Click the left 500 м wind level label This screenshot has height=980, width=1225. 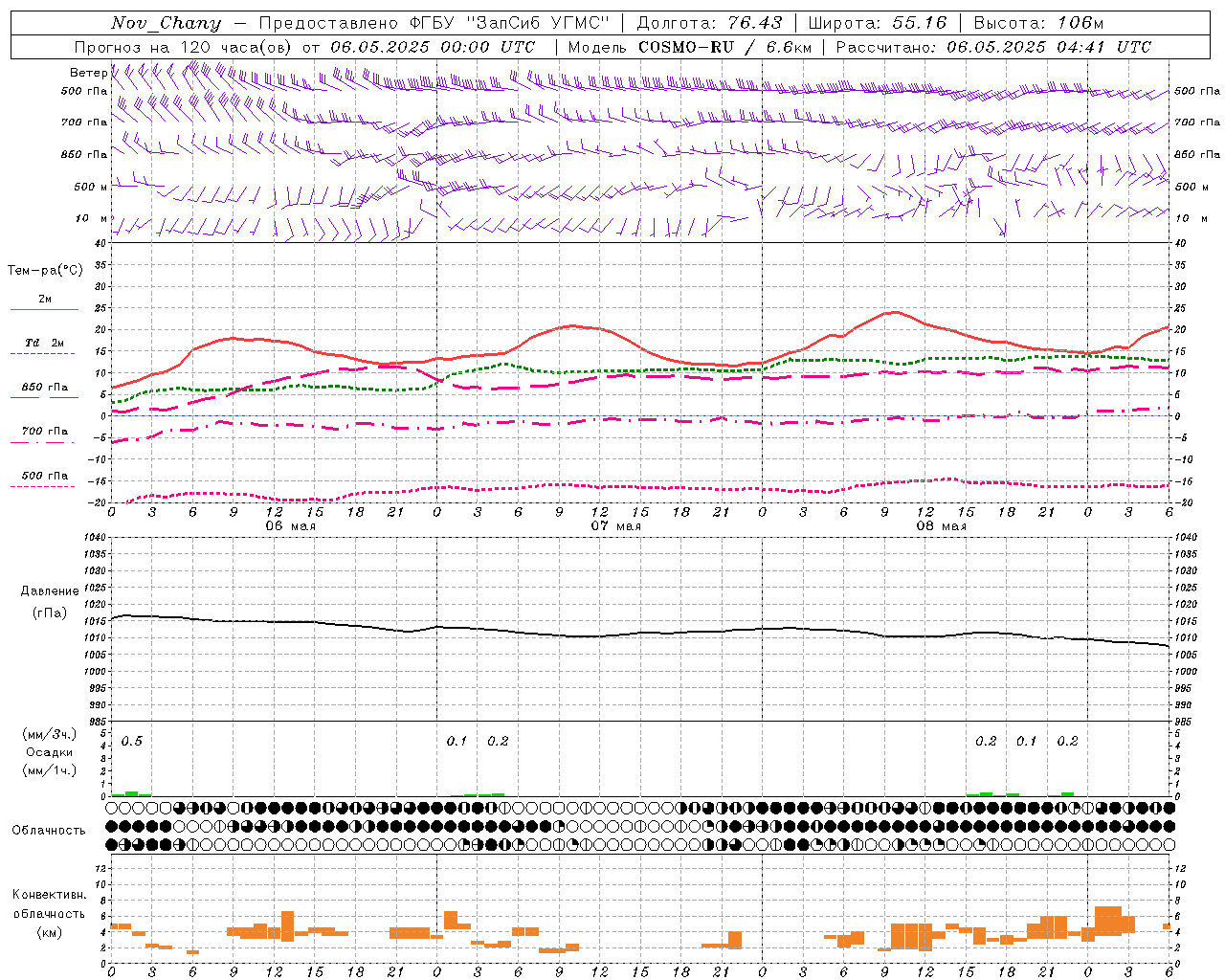click(91, 187)
